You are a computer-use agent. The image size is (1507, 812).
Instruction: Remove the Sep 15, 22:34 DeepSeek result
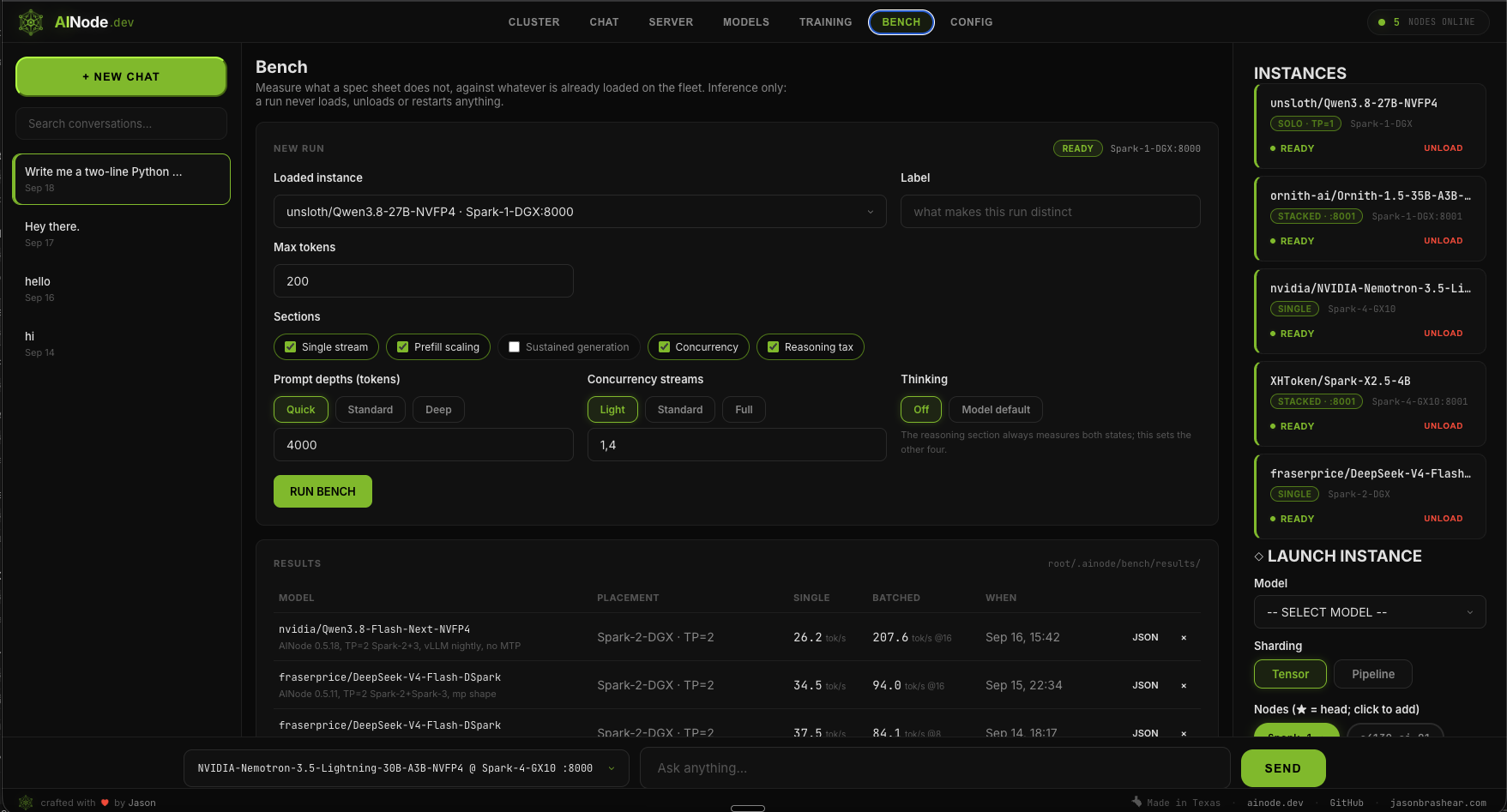1184,685
